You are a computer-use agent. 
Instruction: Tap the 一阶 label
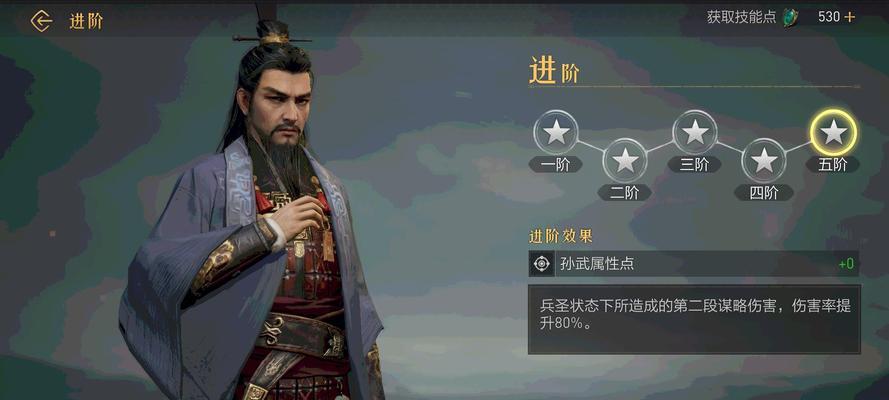[x=556, y=164]
